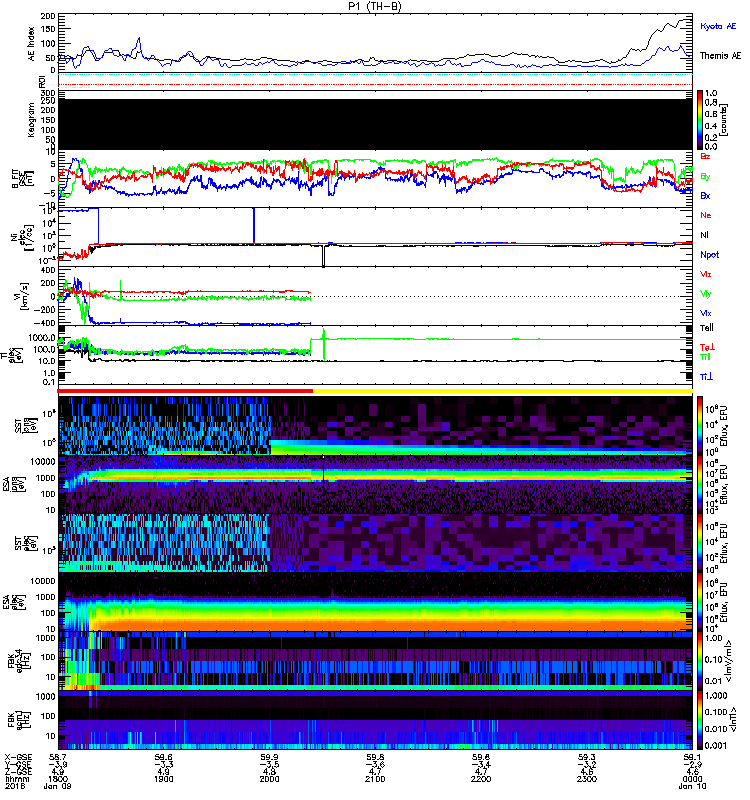Viewport: 750px width, 800px height.
Task: Click the ESA electron spectrogram panel
Action: 375,603
